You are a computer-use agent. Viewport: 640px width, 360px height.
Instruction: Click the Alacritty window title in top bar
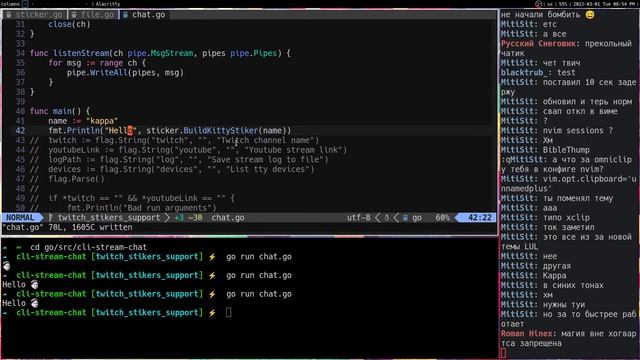click(108, 4)
